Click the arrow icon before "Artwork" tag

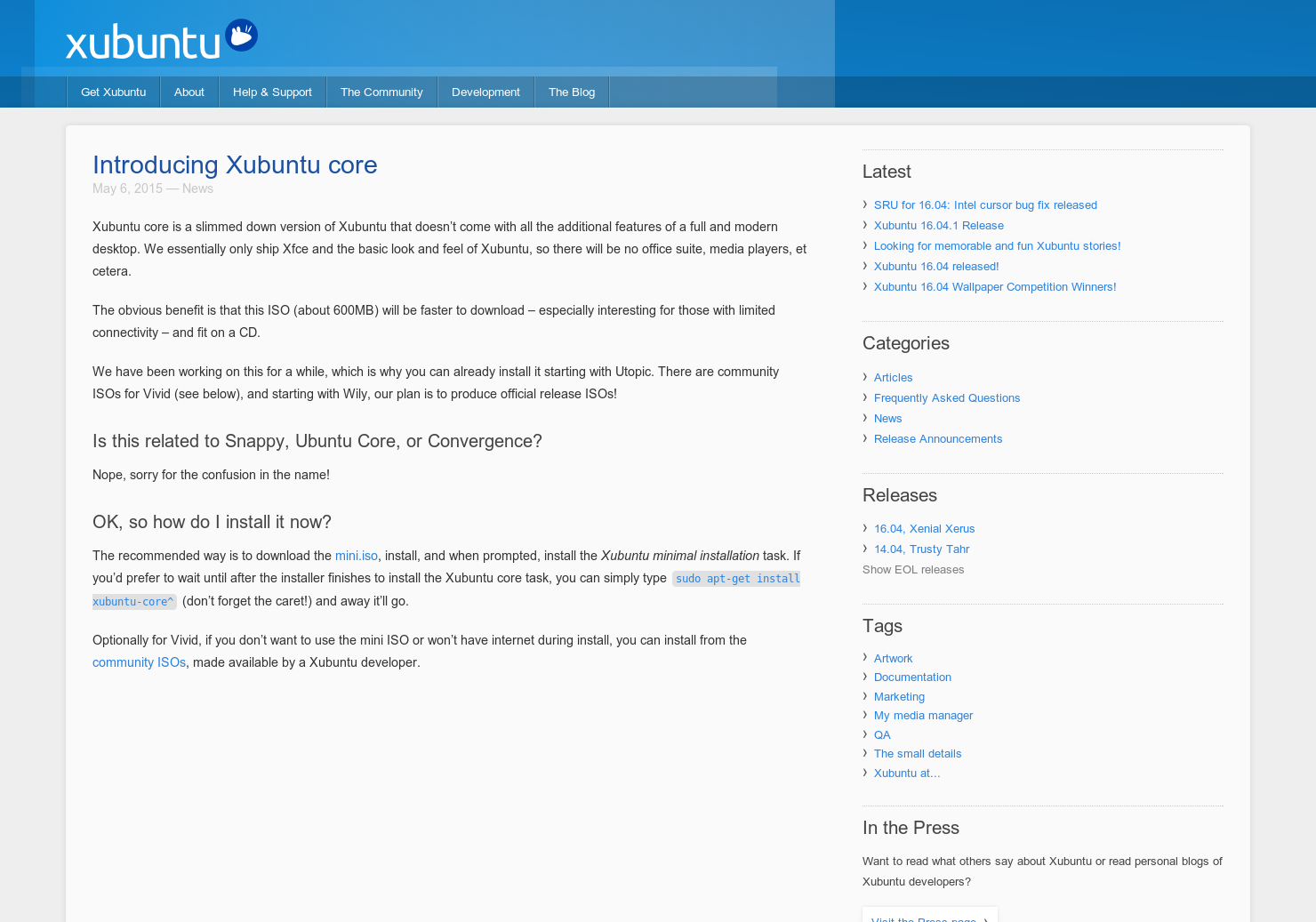pos(864,658)
